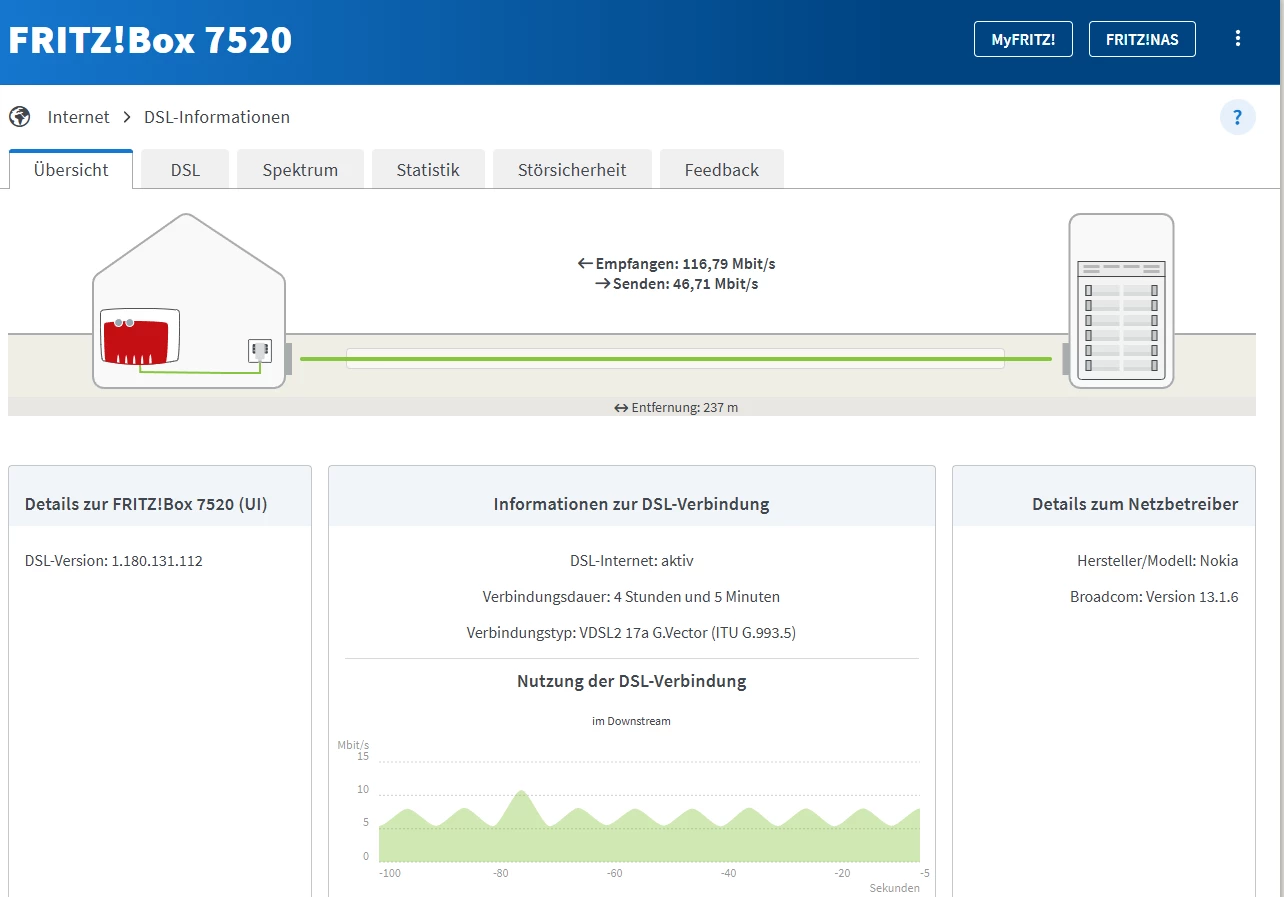This screenshot has height=897, width=1284.
Task: Click the DSL-Internet: aktiv status
Action: (632, 561)
